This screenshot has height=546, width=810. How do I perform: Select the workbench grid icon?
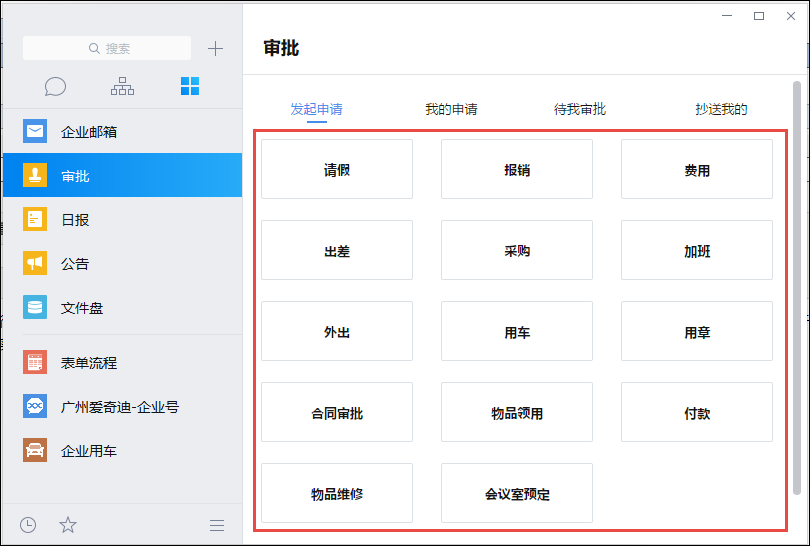pos(190,86)
